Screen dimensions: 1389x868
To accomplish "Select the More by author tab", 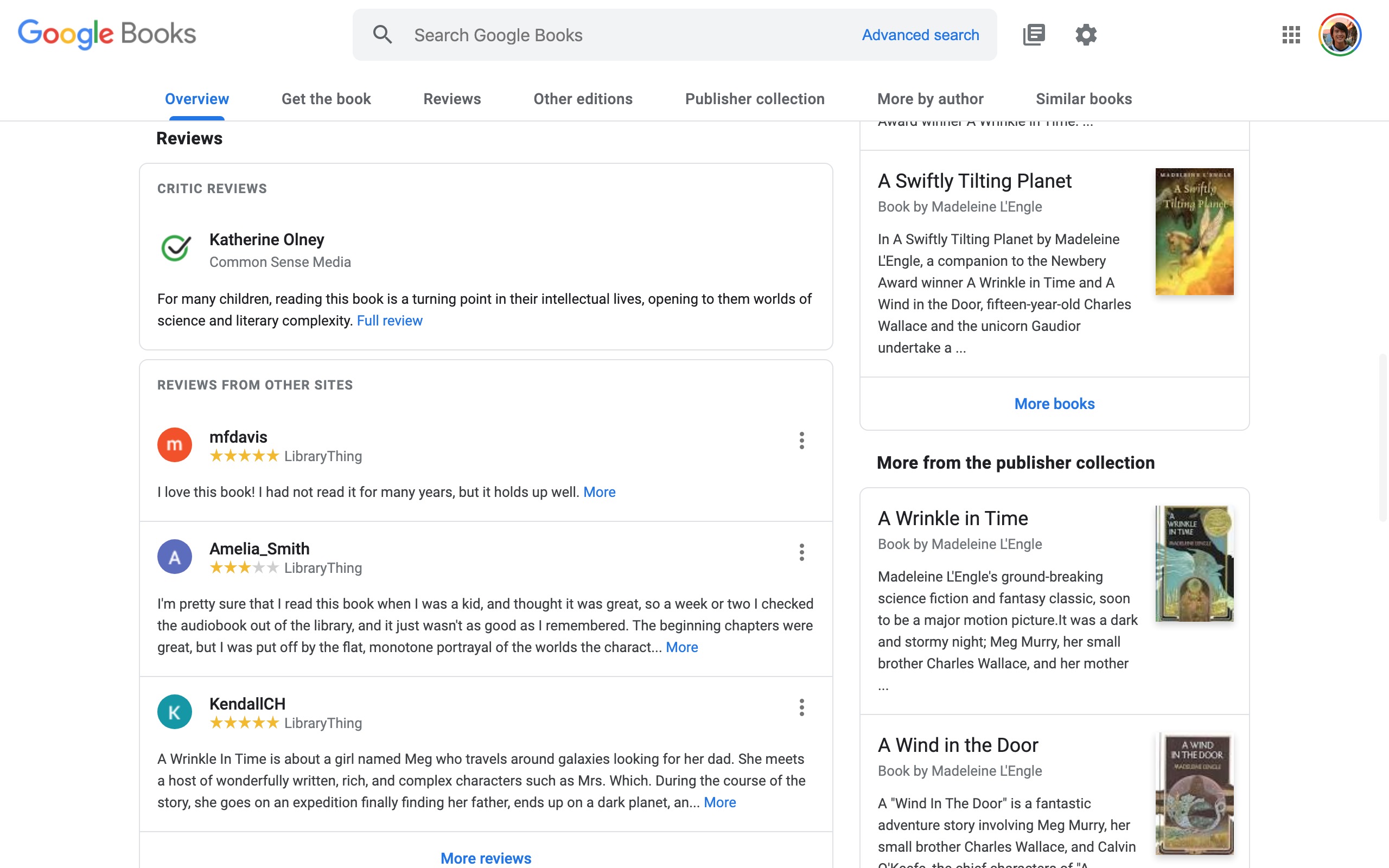I will tap(930, 99).
